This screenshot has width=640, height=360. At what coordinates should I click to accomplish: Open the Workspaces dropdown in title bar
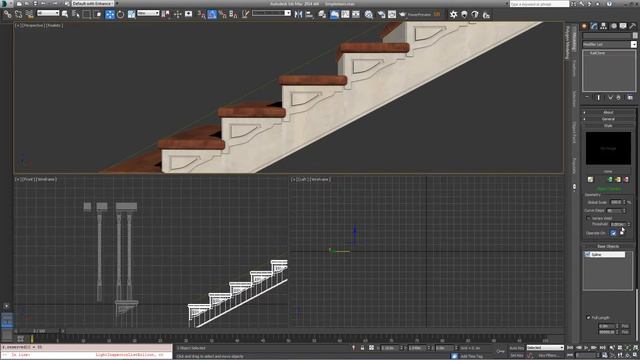(92, 3)
